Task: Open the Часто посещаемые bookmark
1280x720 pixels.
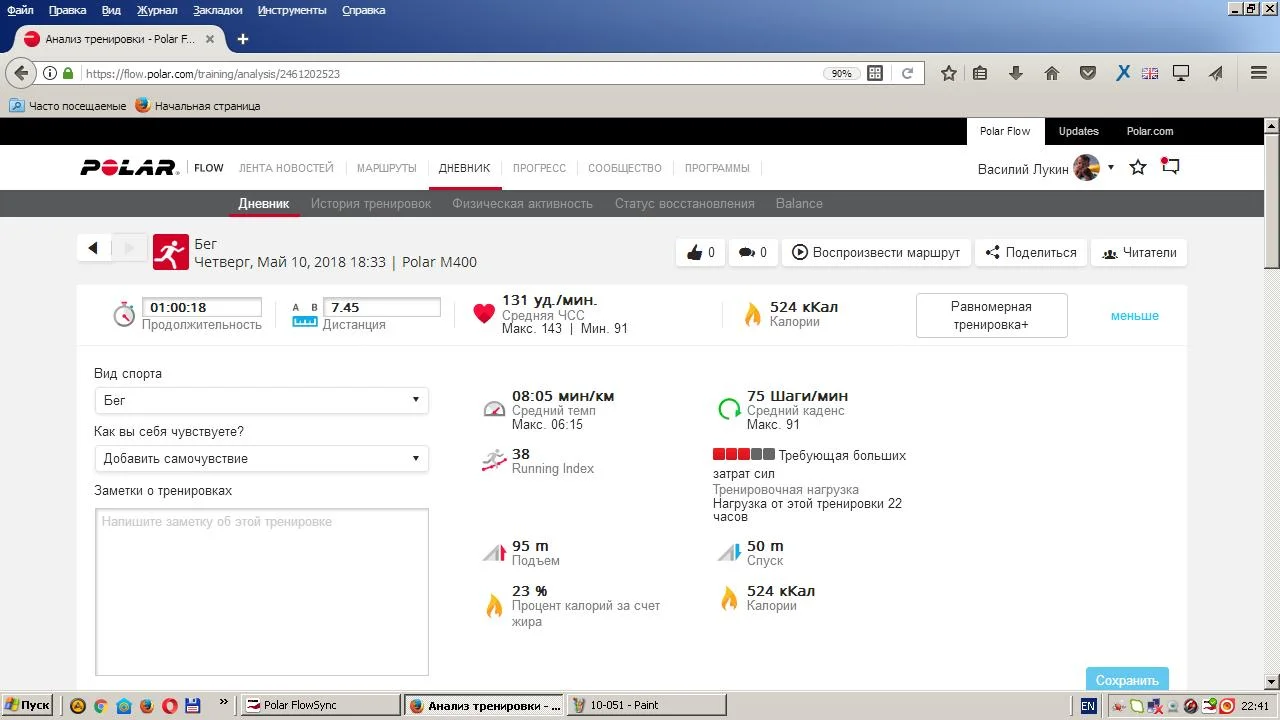Action: pos(68,105)
